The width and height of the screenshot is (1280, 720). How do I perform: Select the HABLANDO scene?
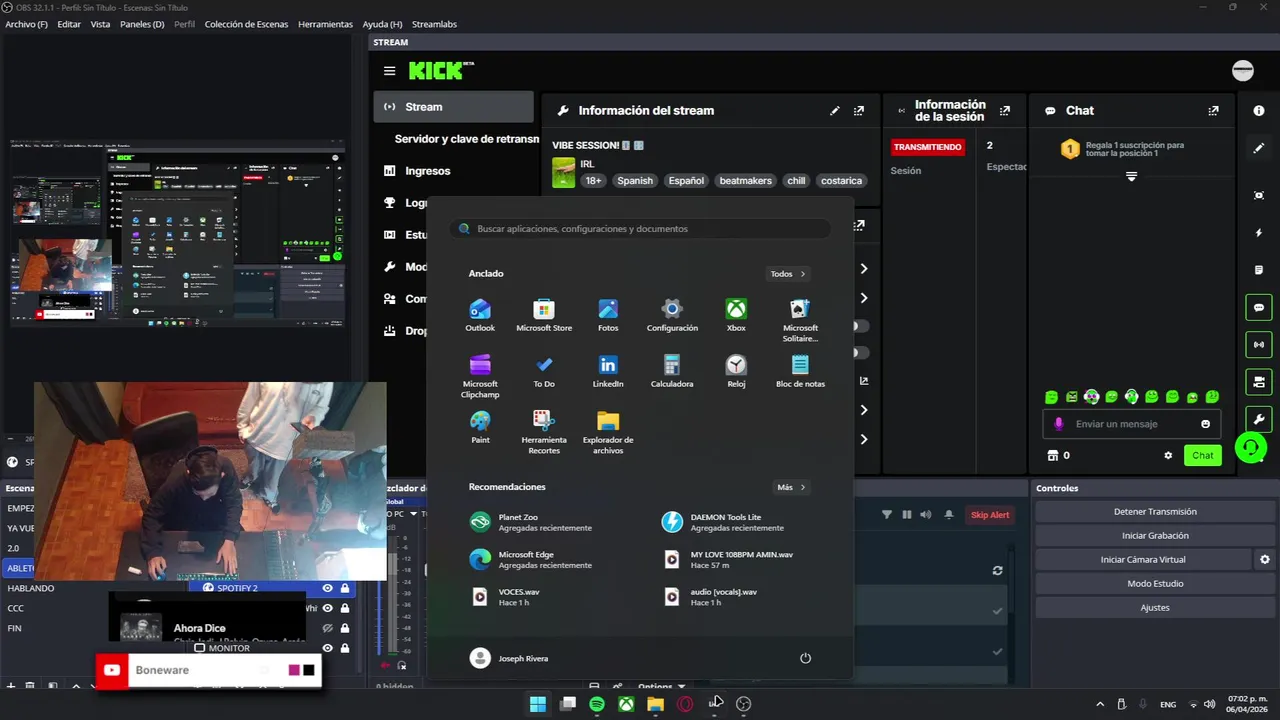[31, 588]
